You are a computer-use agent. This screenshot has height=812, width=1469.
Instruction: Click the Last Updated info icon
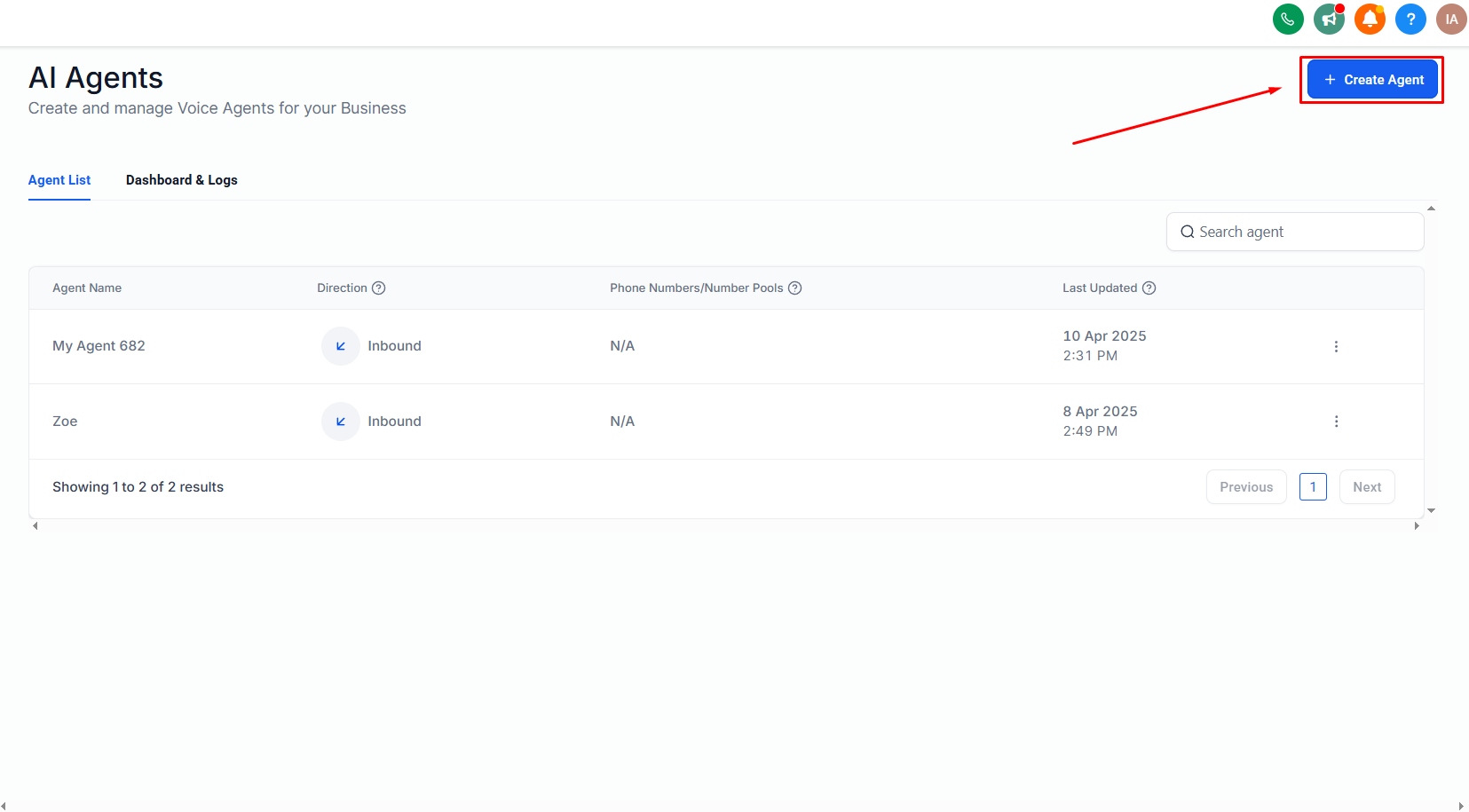coord(1149,288)
